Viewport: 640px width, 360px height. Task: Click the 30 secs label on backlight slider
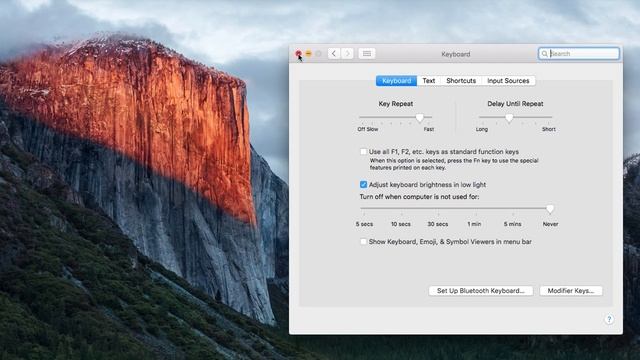(438, 224)
